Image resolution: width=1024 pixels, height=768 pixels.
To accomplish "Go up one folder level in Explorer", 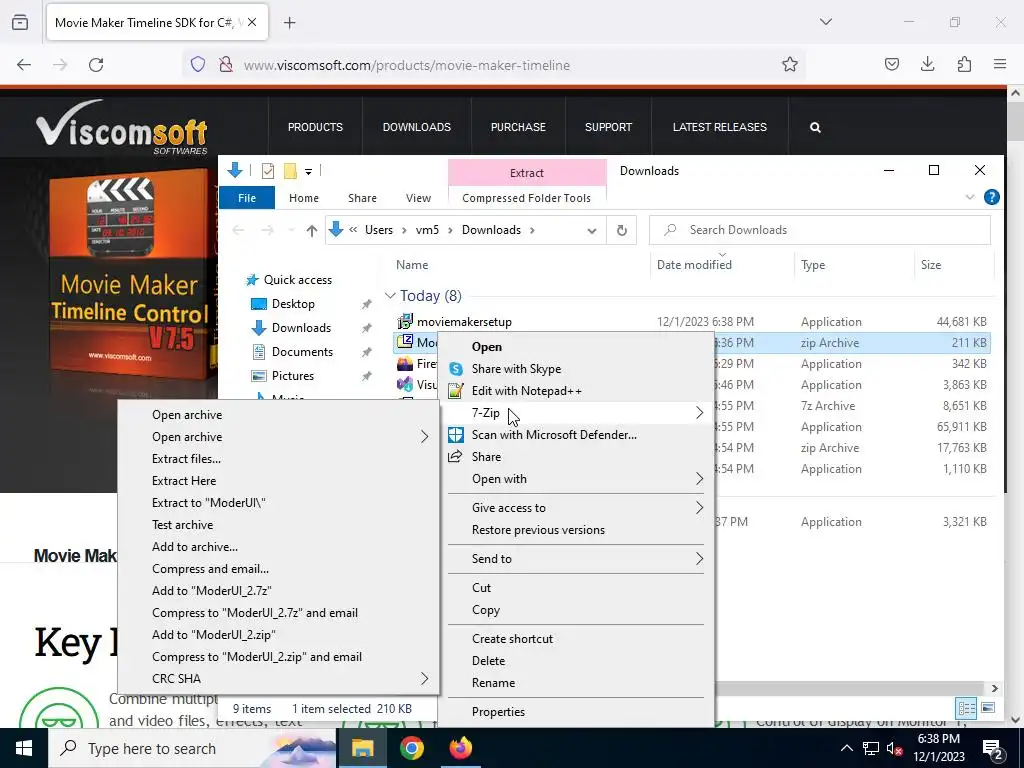I will [312, 230].
